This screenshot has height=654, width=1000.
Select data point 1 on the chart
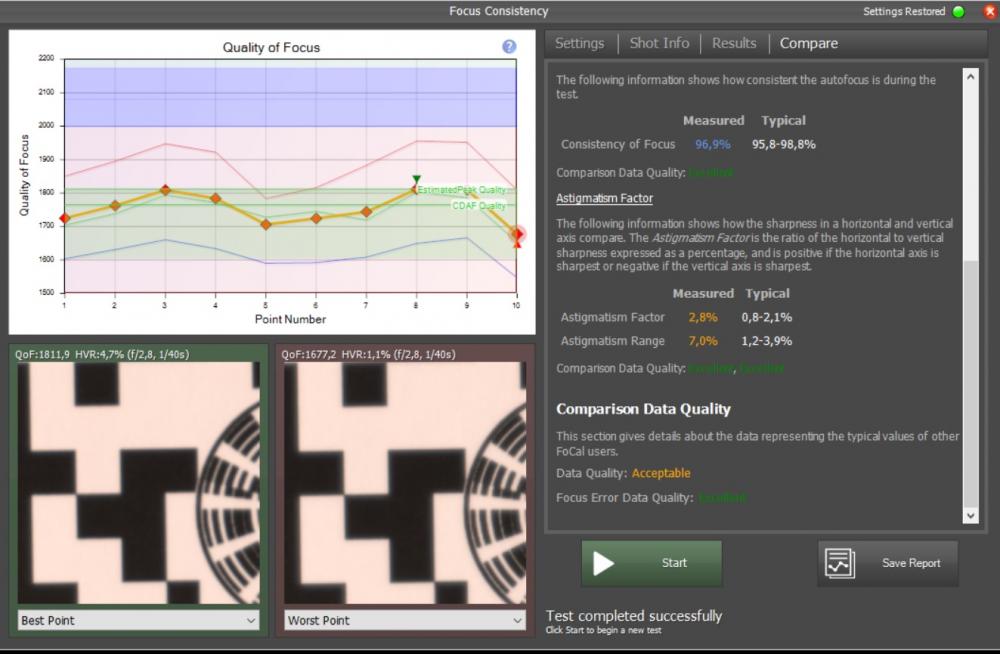(64, 219)
